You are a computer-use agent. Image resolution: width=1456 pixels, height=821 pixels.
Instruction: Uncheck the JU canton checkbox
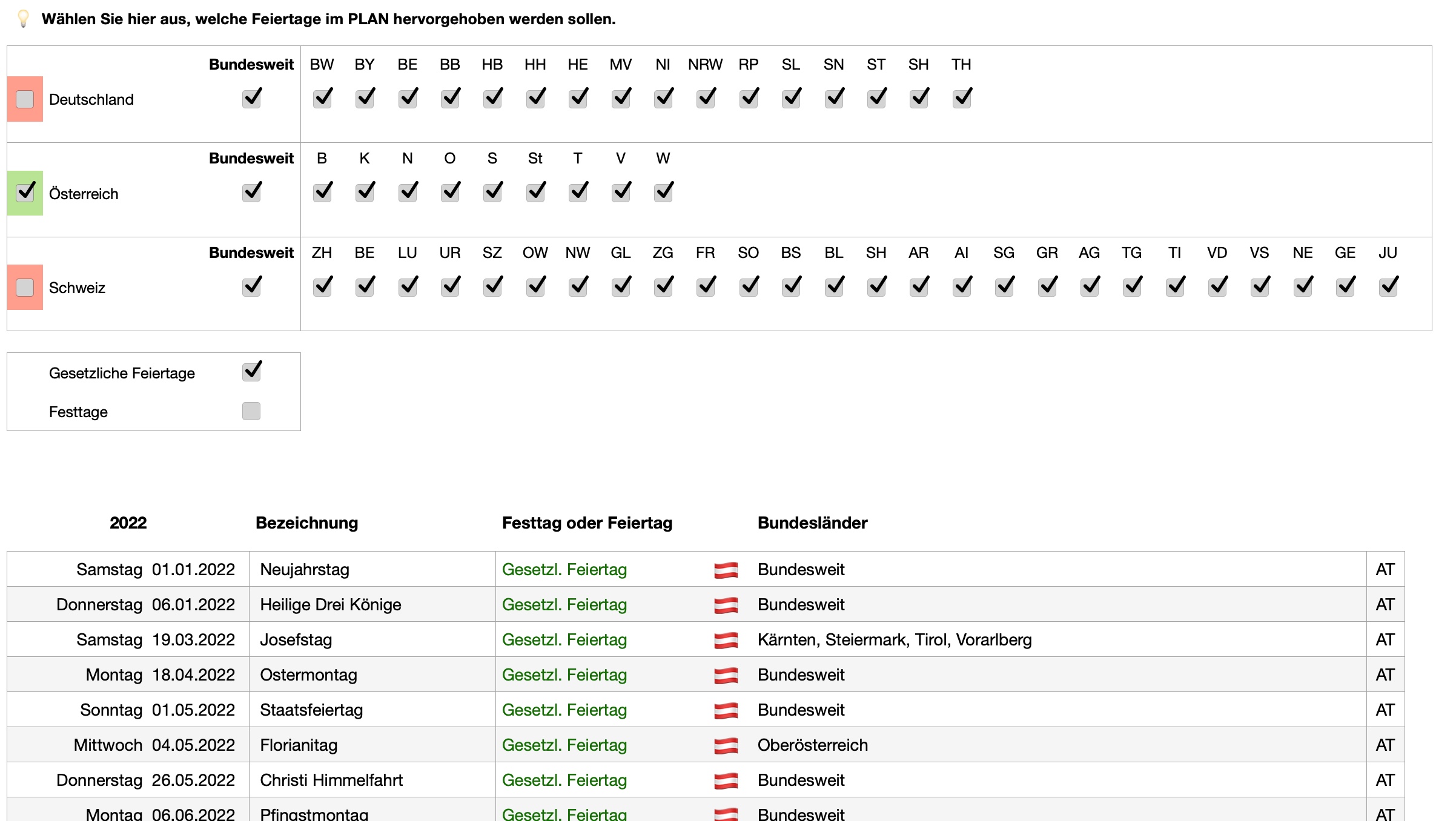tap(1388, 286)
